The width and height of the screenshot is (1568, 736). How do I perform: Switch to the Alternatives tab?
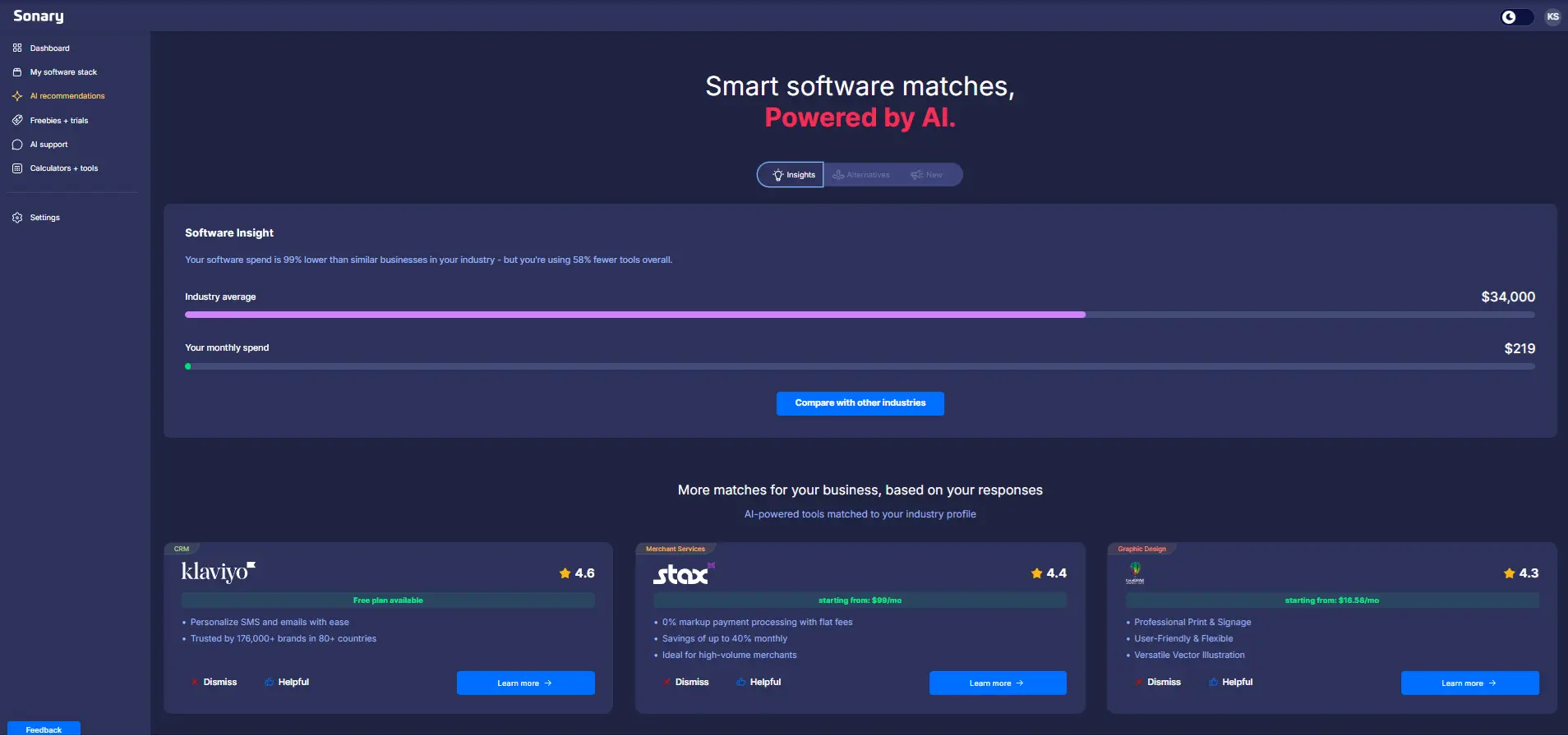click(x=860, y=175)
